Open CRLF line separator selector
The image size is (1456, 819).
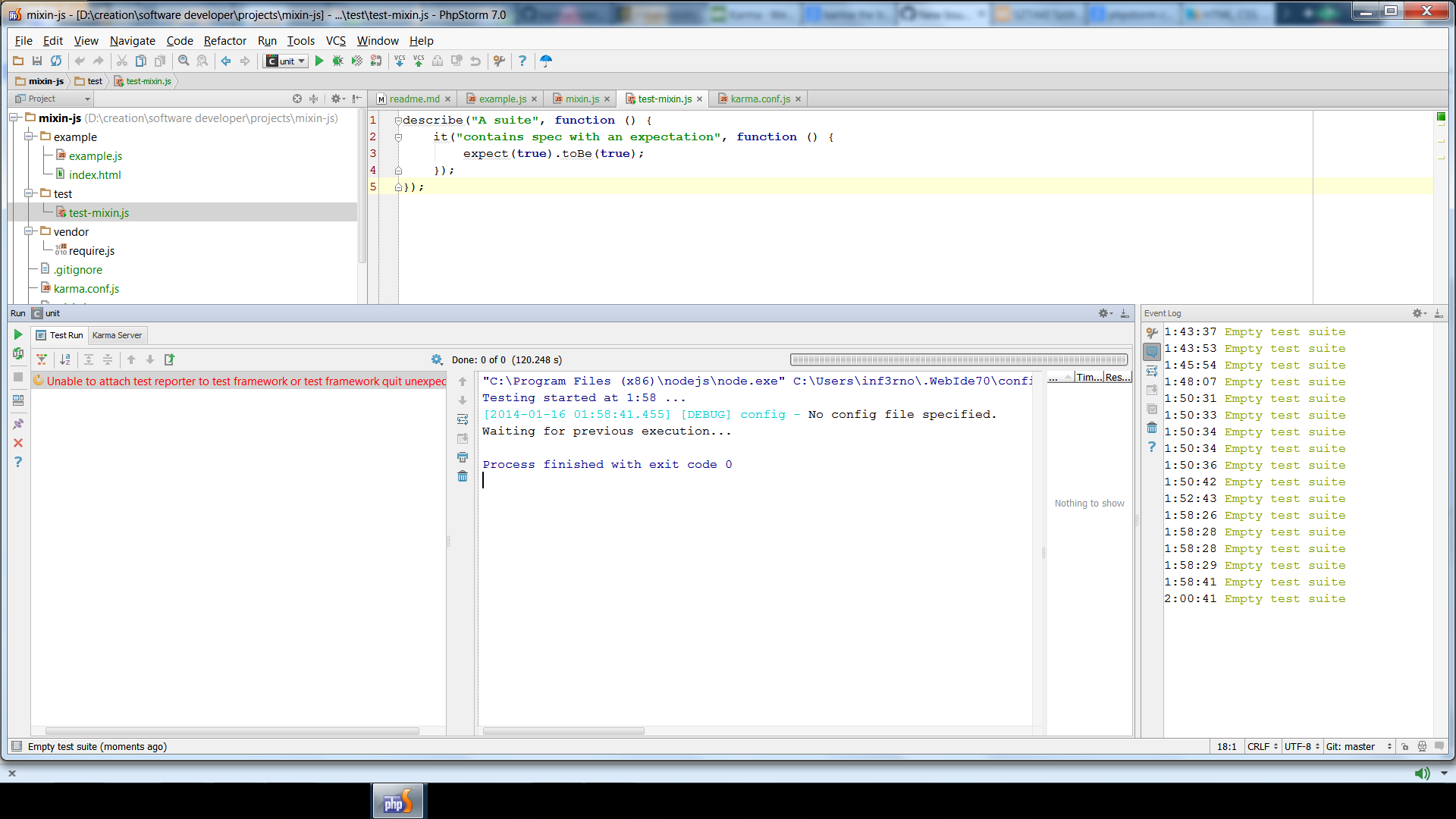coord(1263,746)
